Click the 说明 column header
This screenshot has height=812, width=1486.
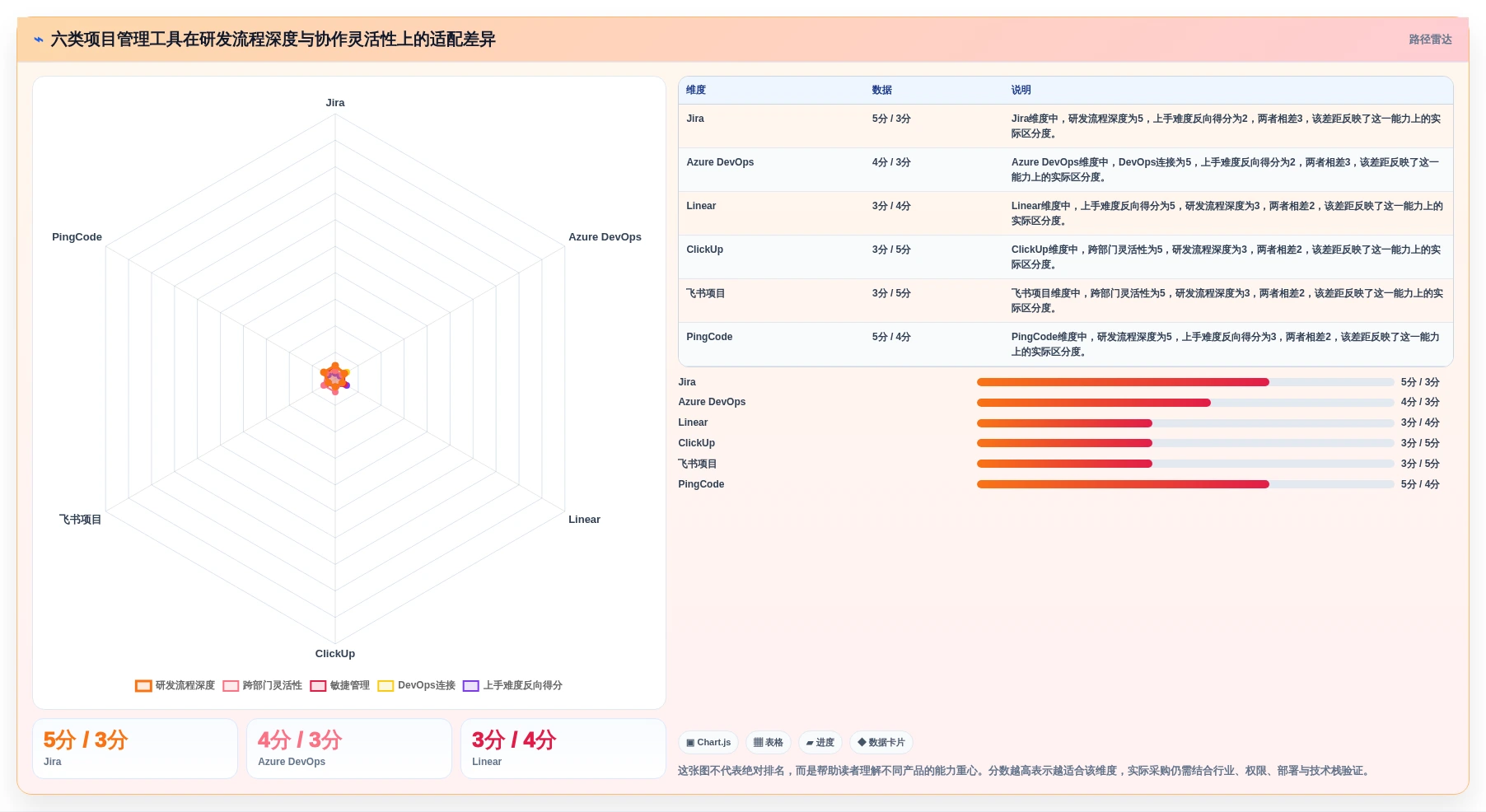tap(1021, 91)
